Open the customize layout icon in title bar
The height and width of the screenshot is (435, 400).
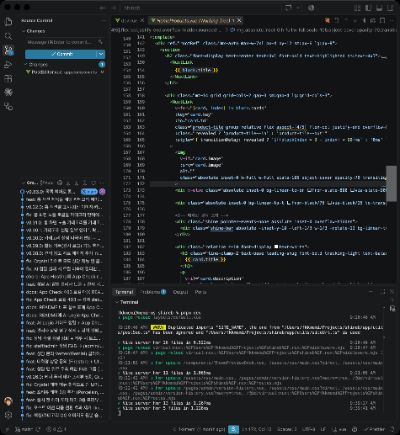(x=357, y=8)
